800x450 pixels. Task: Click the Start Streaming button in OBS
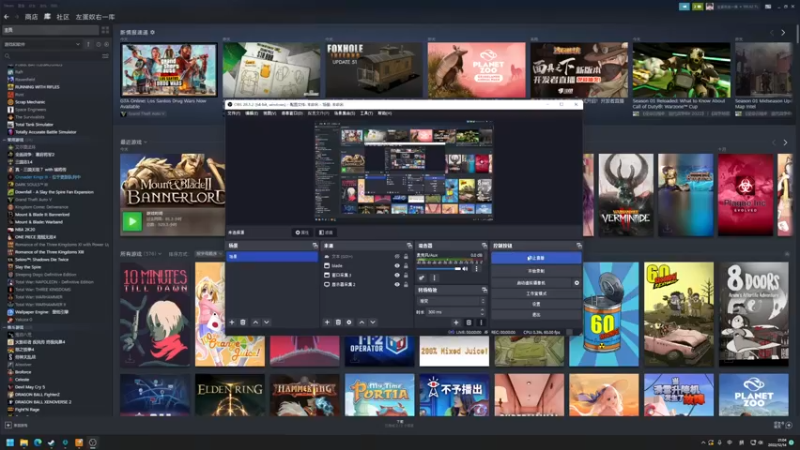tap(536, 258)
